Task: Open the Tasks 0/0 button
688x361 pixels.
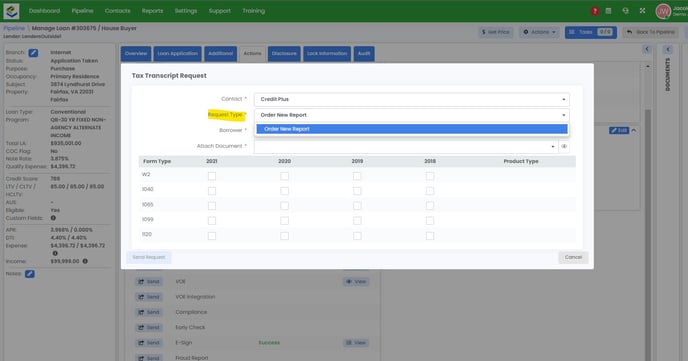Action: pos(591,32)
